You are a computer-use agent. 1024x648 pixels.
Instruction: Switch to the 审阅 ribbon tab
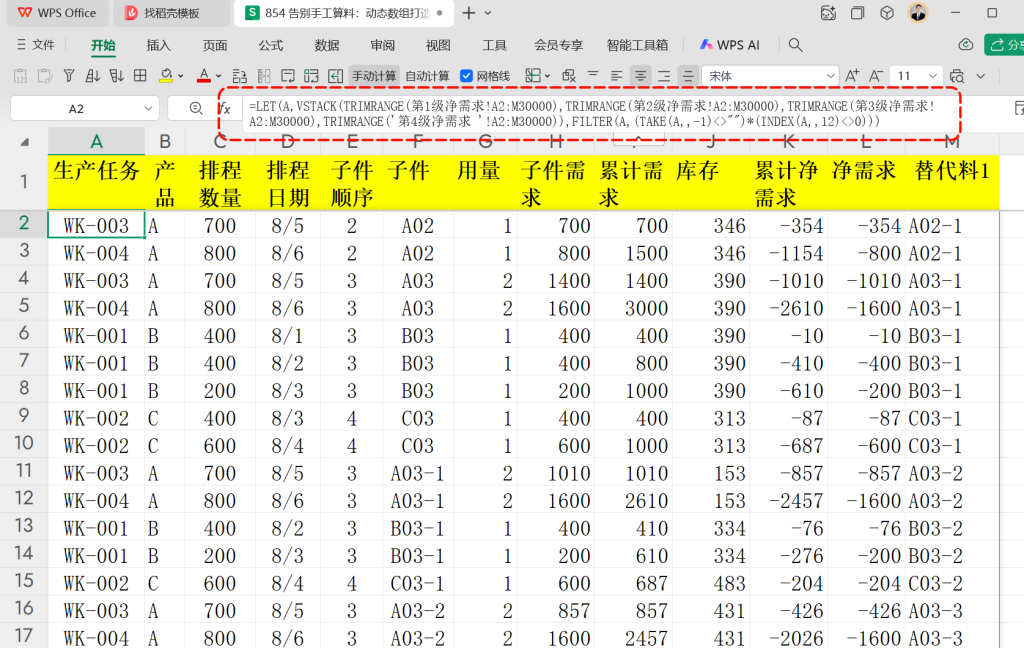(x=382, y=45)
